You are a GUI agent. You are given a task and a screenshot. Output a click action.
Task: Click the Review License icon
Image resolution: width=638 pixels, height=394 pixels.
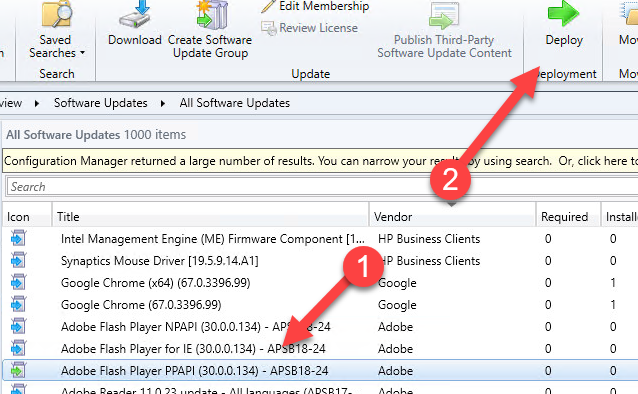[269, 28]
